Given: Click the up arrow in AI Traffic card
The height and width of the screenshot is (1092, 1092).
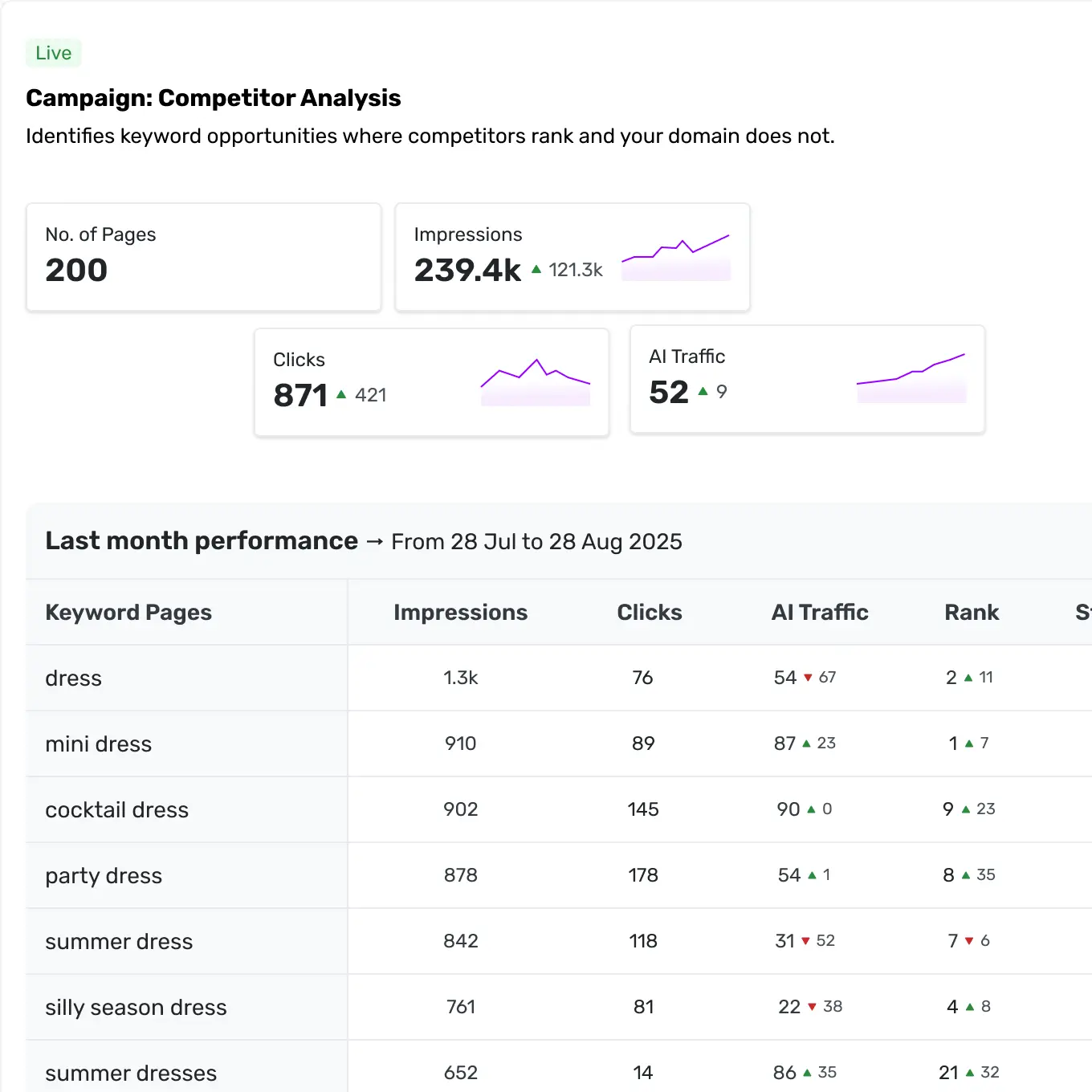Looking at the screenshot, I should click(x=703, y=391).
